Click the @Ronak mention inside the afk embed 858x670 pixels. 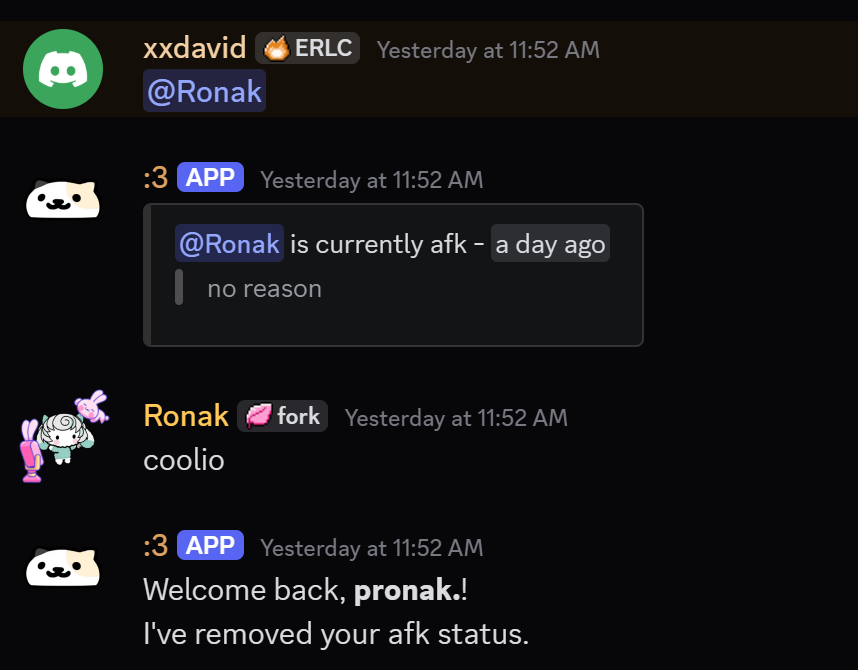click(229, 243)
